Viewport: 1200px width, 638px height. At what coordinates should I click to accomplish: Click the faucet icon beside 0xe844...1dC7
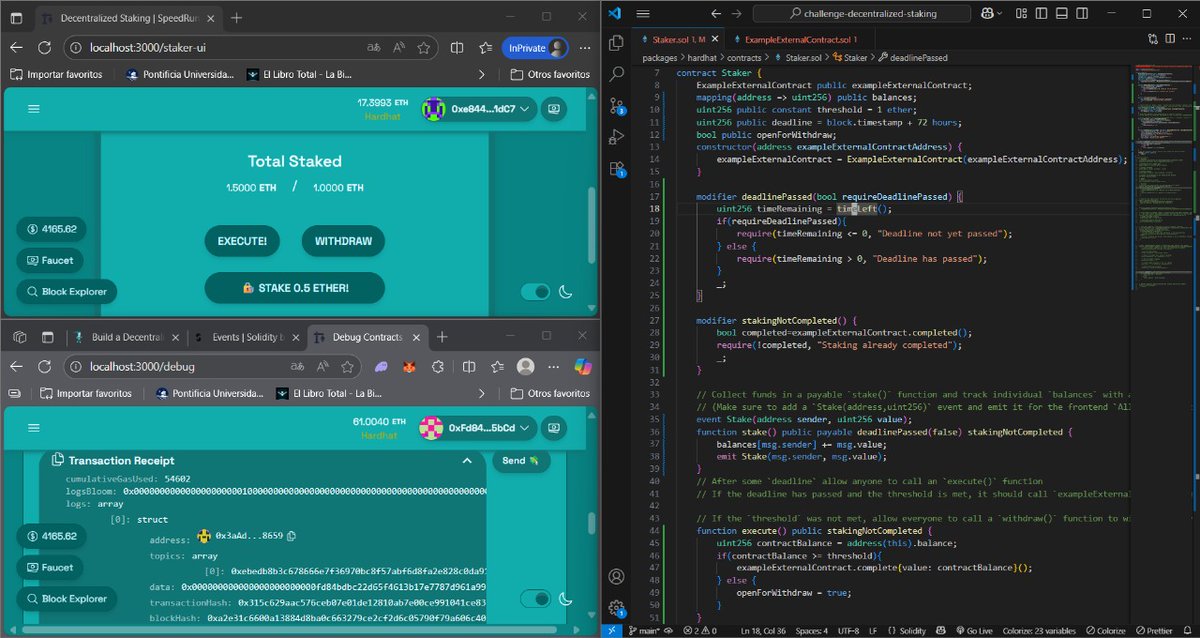click(x=555, y=109)
